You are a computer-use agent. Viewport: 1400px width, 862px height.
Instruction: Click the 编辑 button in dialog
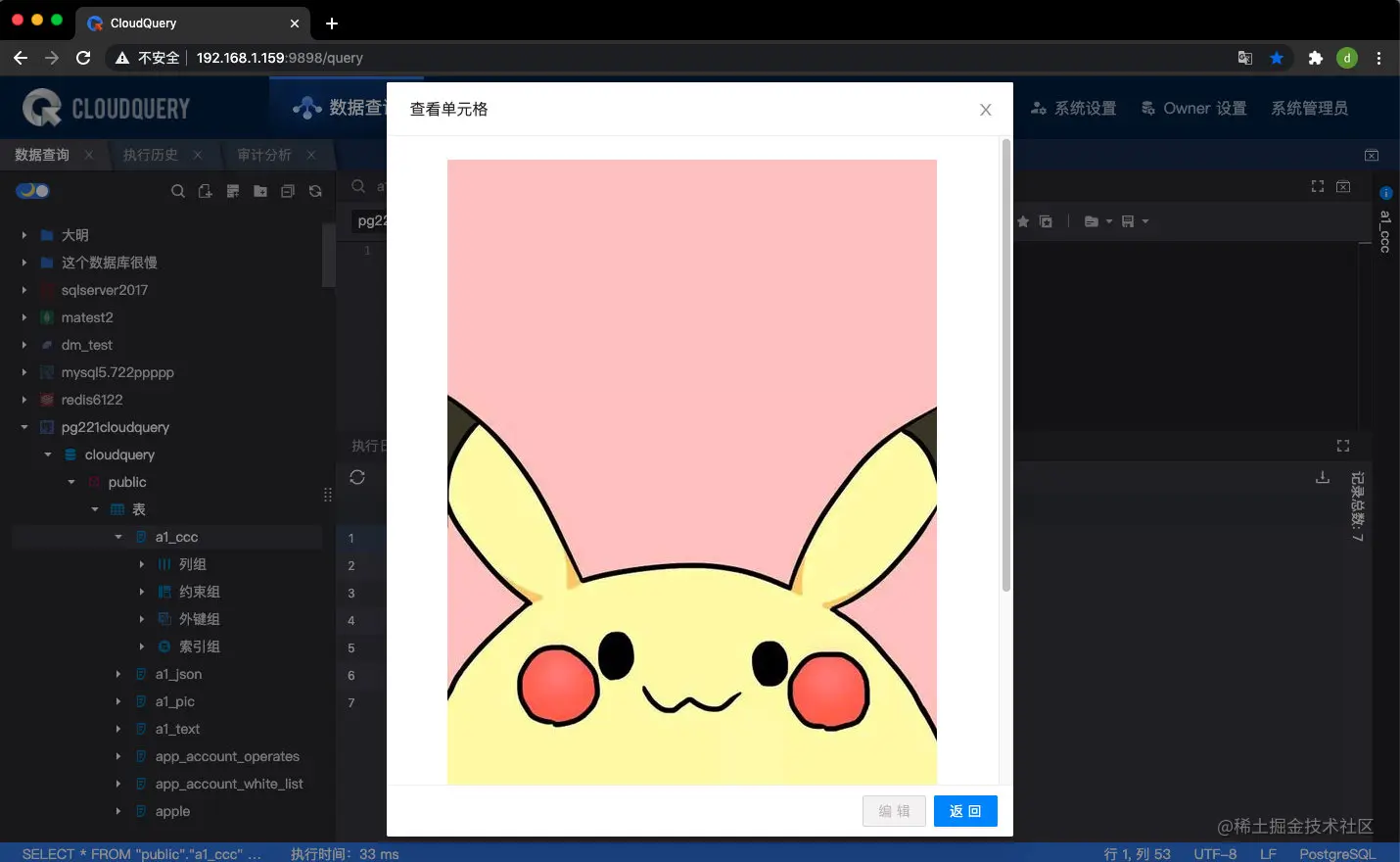(x=894, y=811)
